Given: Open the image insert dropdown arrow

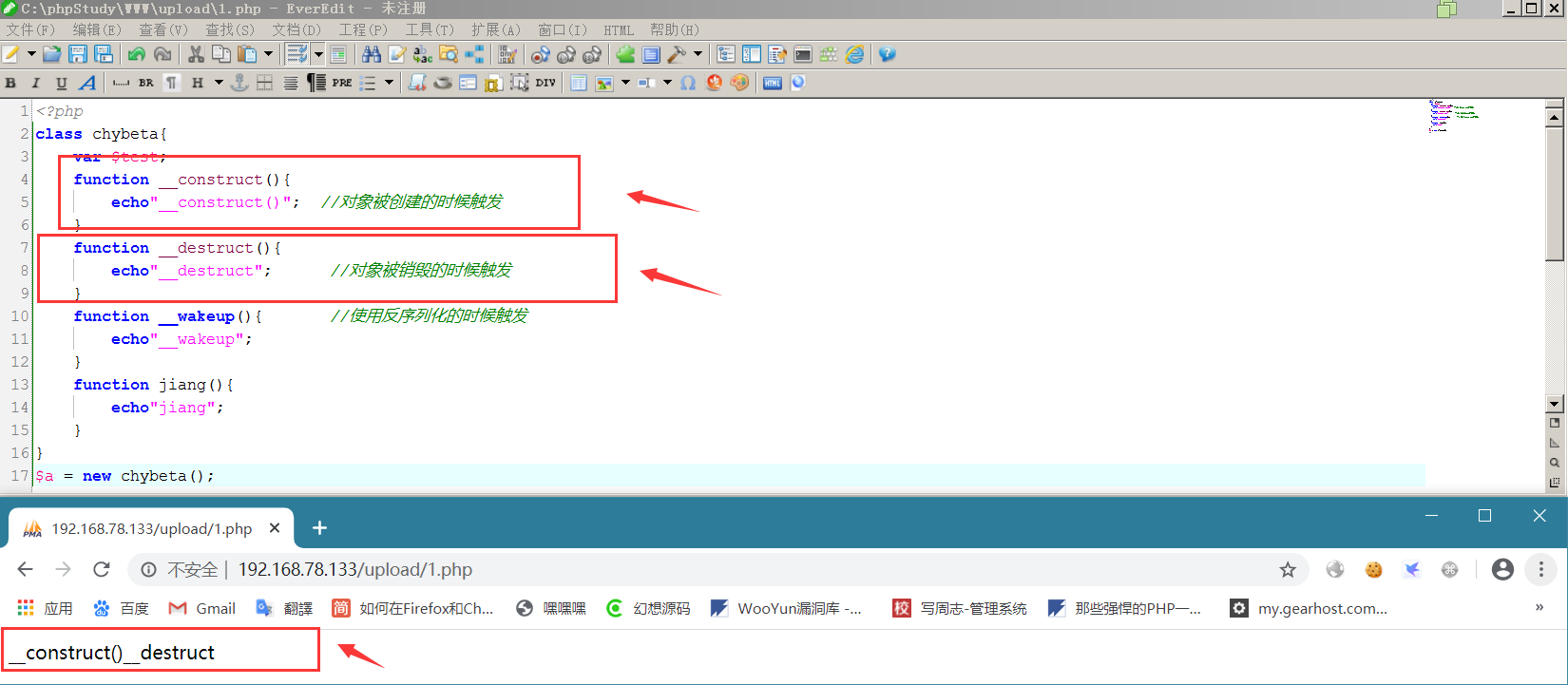Looking at the screenshot, I should [x=625, y=83].
